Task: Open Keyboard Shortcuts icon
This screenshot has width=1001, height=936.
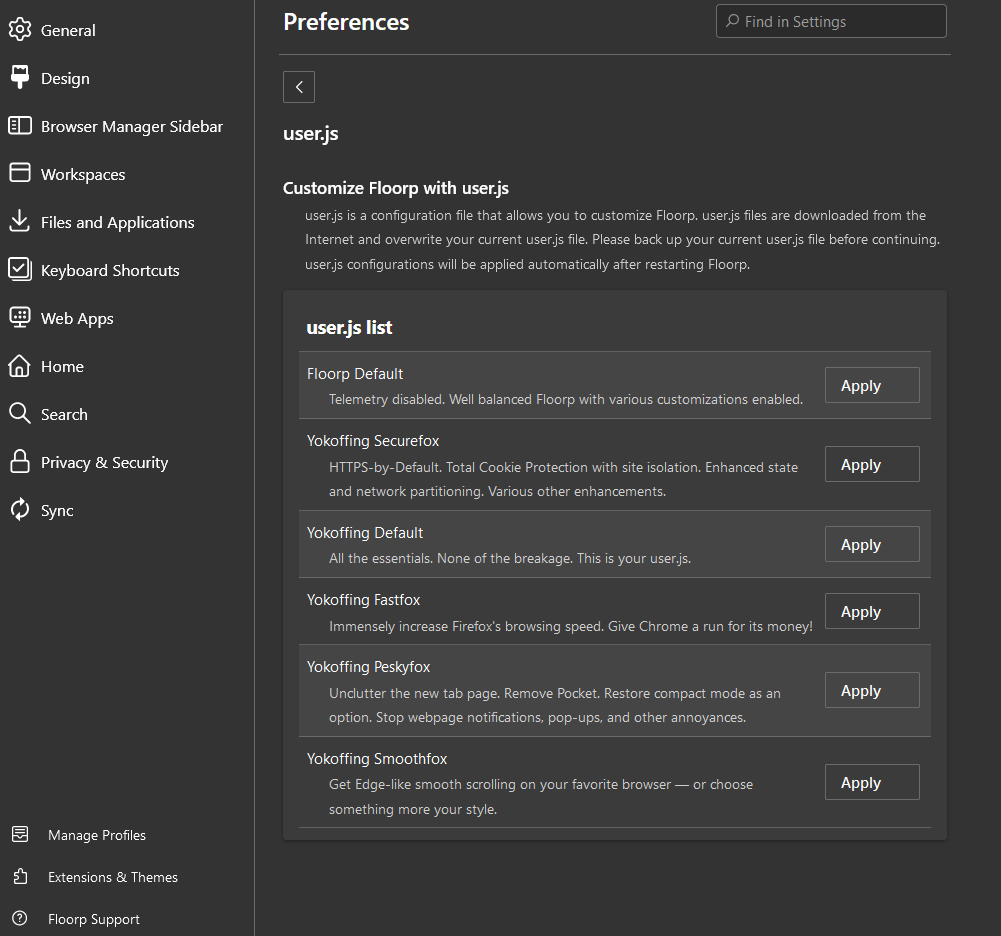Action: click(20, 270)
